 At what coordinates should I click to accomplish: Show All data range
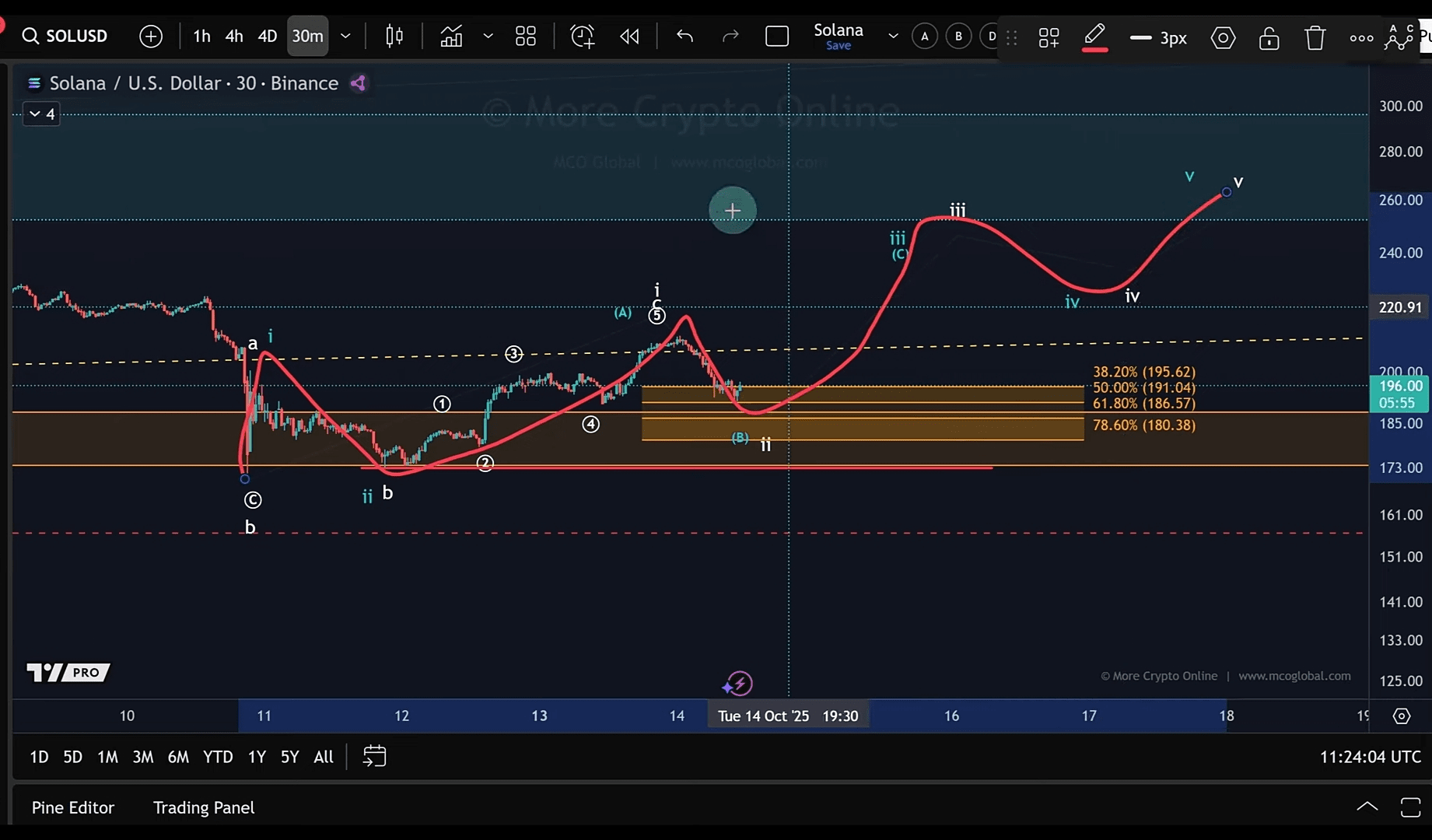click(324, 757)
